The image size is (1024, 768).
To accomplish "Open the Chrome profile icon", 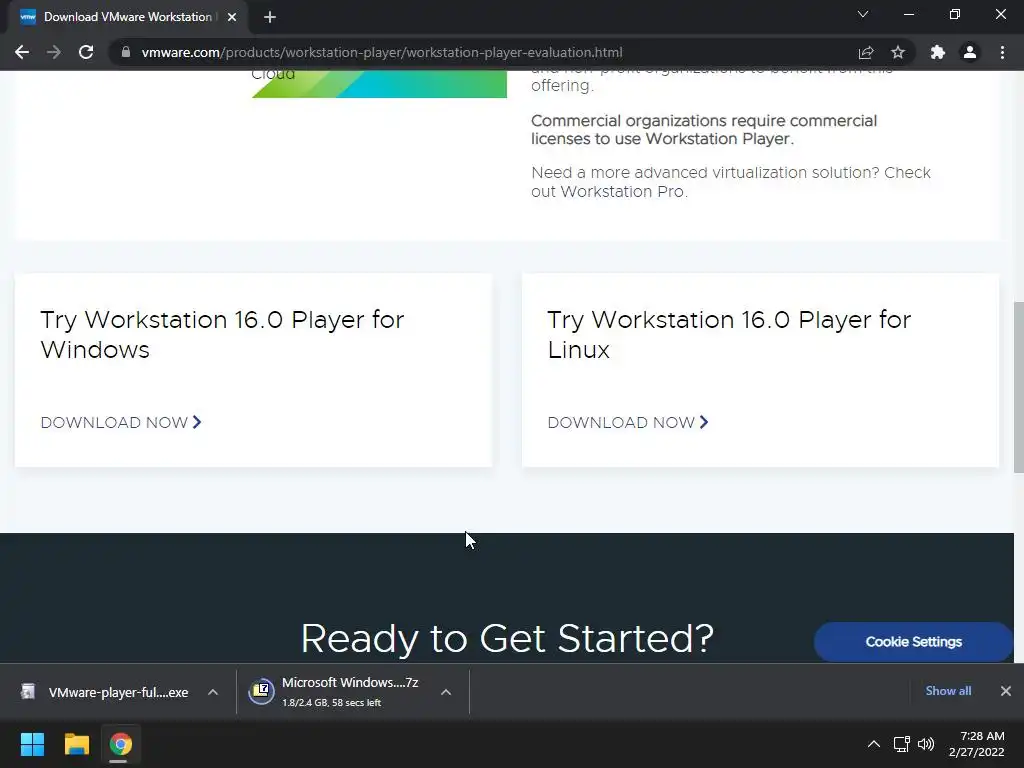I will tap(970, 52).
